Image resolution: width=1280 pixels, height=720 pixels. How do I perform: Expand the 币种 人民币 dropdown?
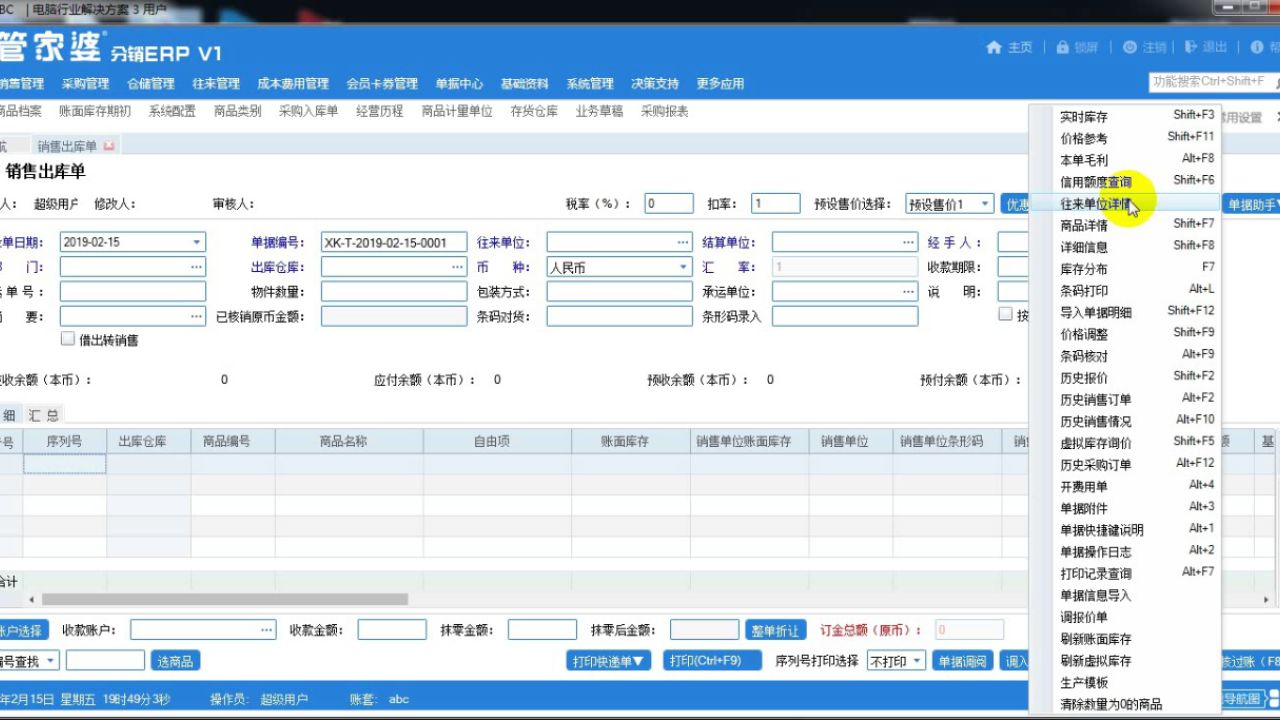(683, 267)
